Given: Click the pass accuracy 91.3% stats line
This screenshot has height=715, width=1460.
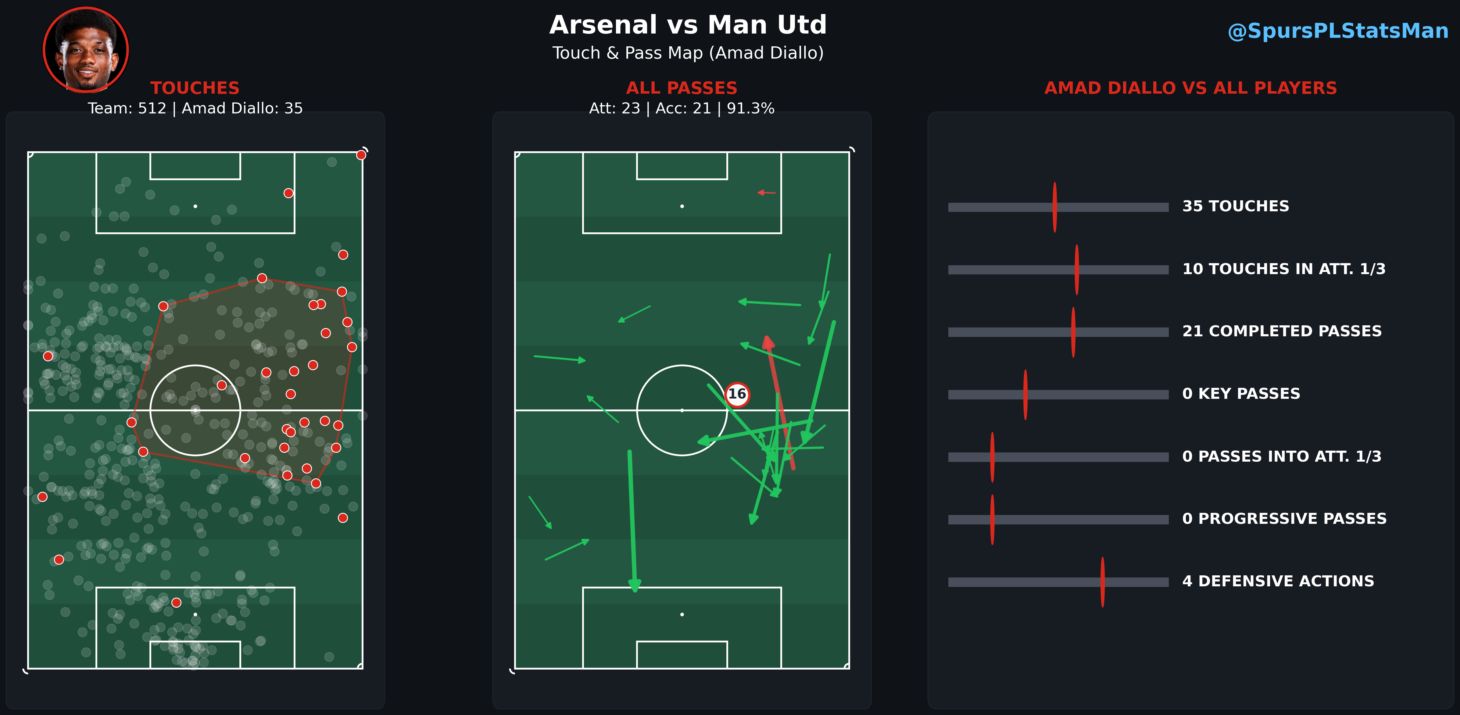Looking at the screenshot, I should [681, 108].
